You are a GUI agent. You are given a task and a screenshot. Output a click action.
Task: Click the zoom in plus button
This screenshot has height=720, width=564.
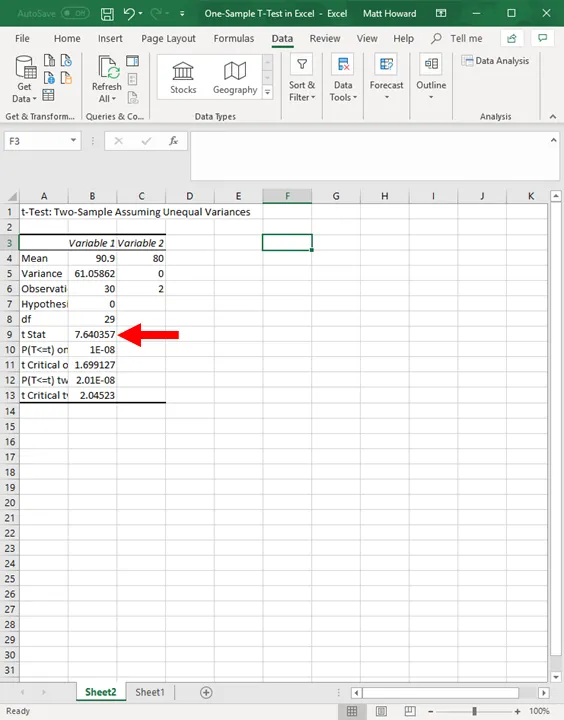[517, 711]
